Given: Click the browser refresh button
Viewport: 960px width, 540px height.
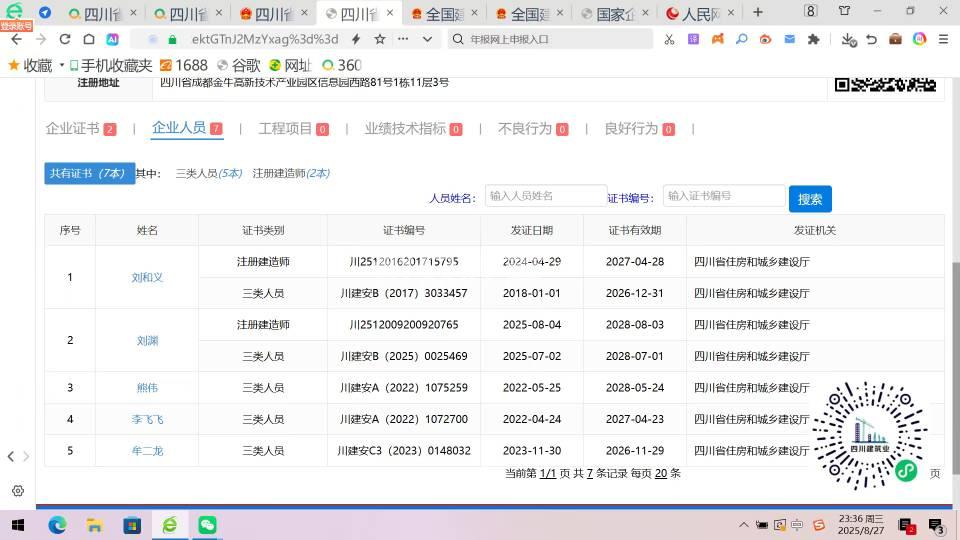Looking at the screenshot, I should pyautogui.click(x=65, y=39).
